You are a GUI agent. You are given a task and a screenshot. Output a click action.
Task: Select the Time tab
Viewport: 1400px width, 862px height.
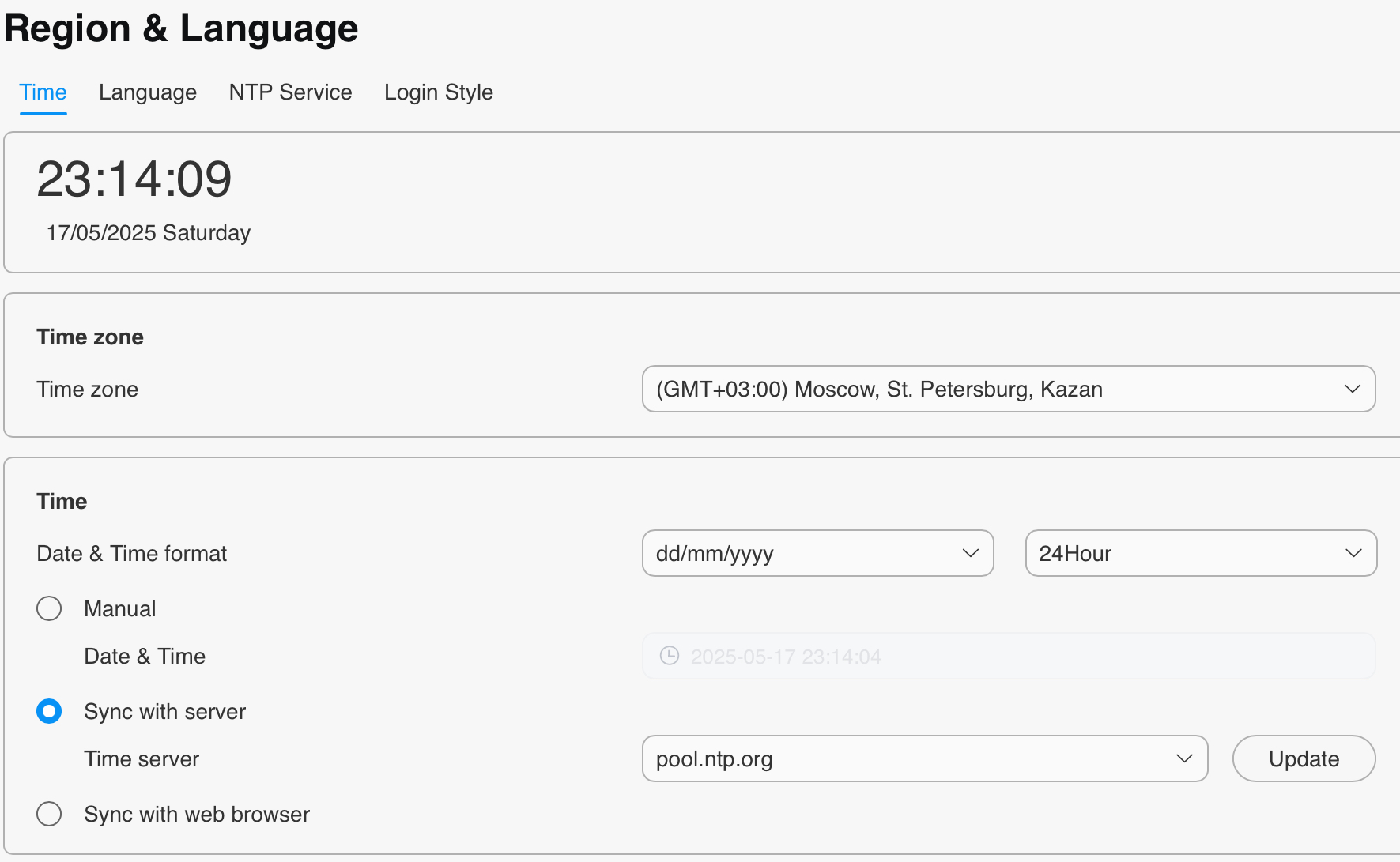(x=43, y=92)
